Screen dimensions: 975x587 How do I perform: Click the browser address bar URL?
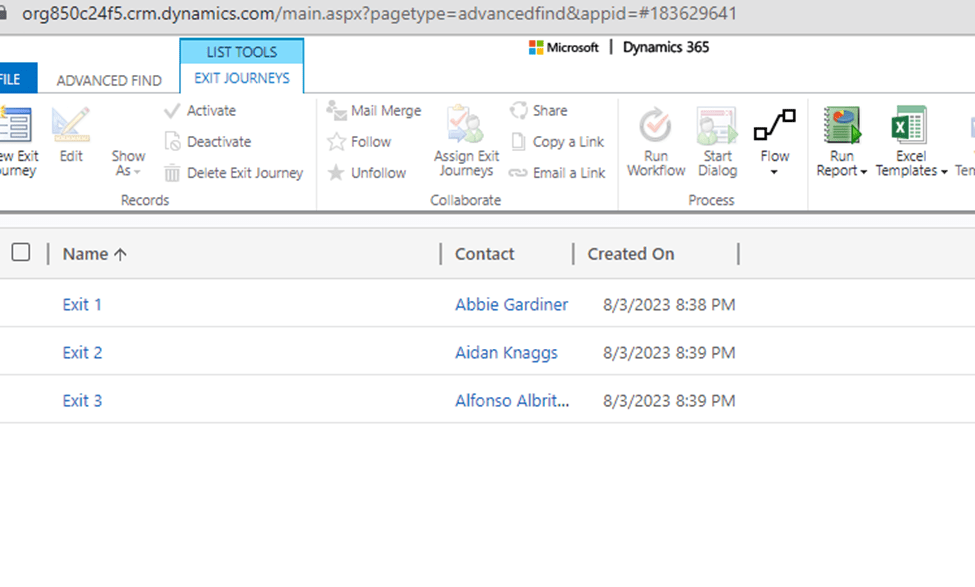[380, 14]
